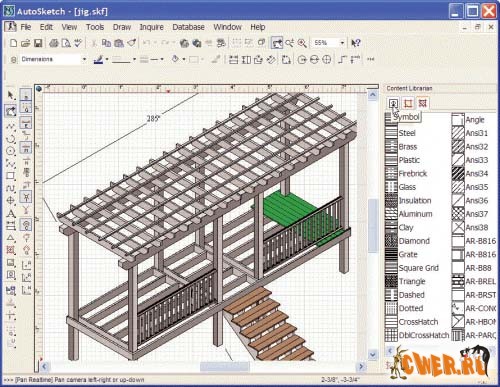This screenshot has width=500, height=387.
Task: Select the arrow Select tool
Action: point(11,95)
